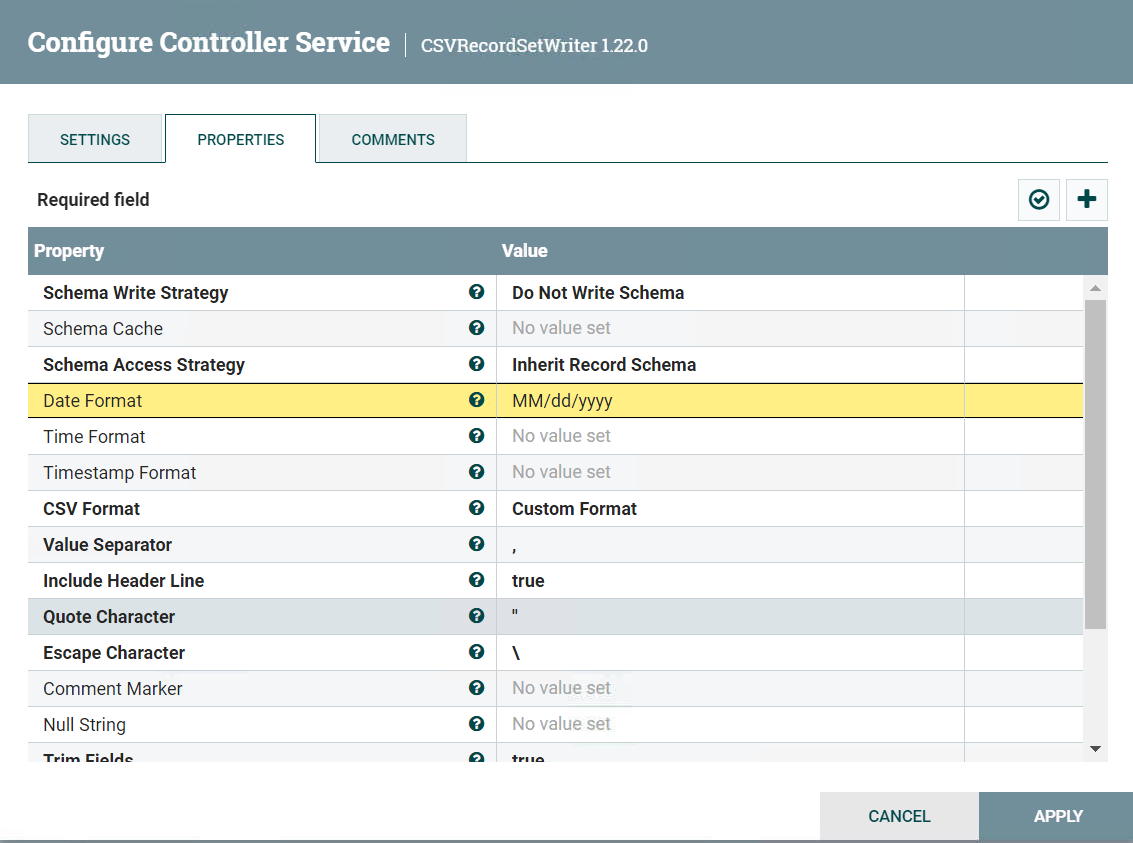Click the scrollbar down arrow
This screenshot has width=1133, height=843.
[x=1095, y=747]
